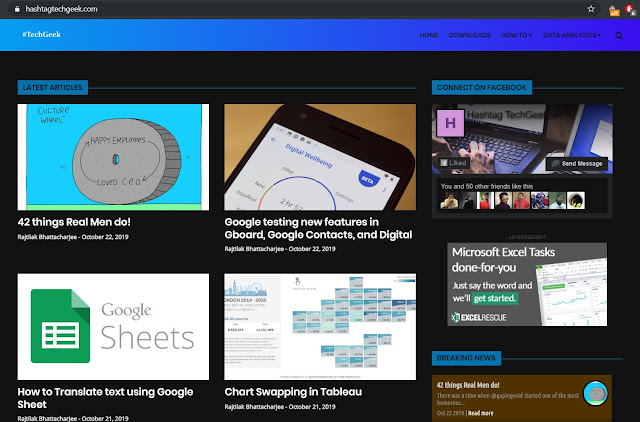
Task: Open 'How to Translate text using Google Sheet'
Action: [105, 398]
